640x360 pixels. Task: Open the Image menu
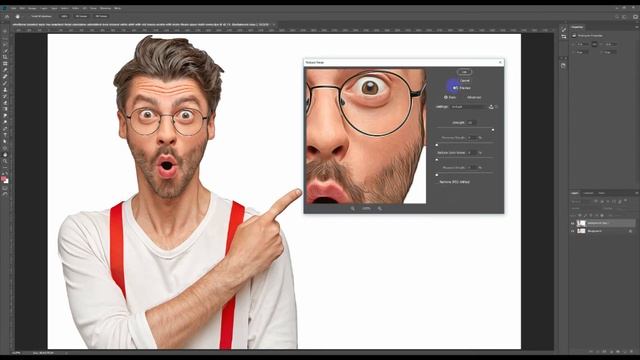point(32,8)
